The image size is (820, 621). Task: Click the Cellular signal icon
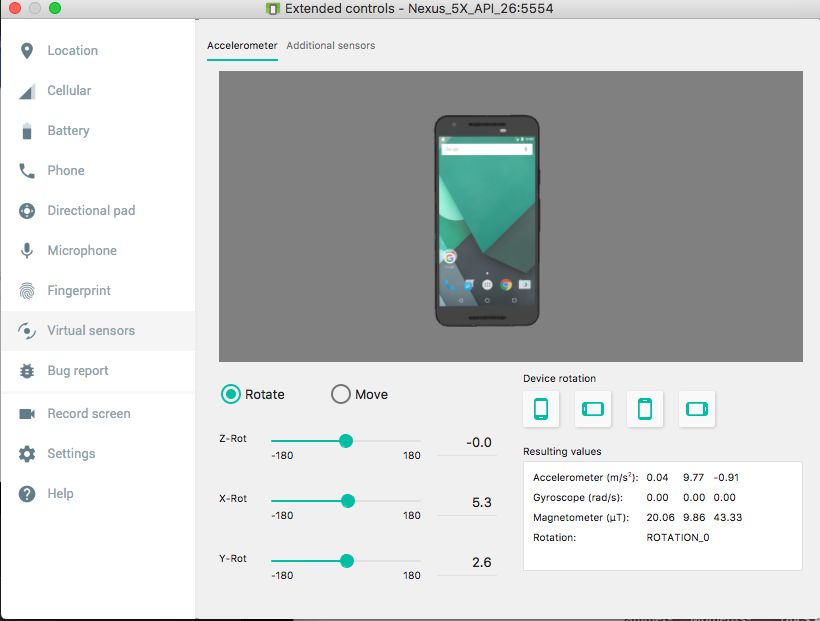click(x=27, y=91)
